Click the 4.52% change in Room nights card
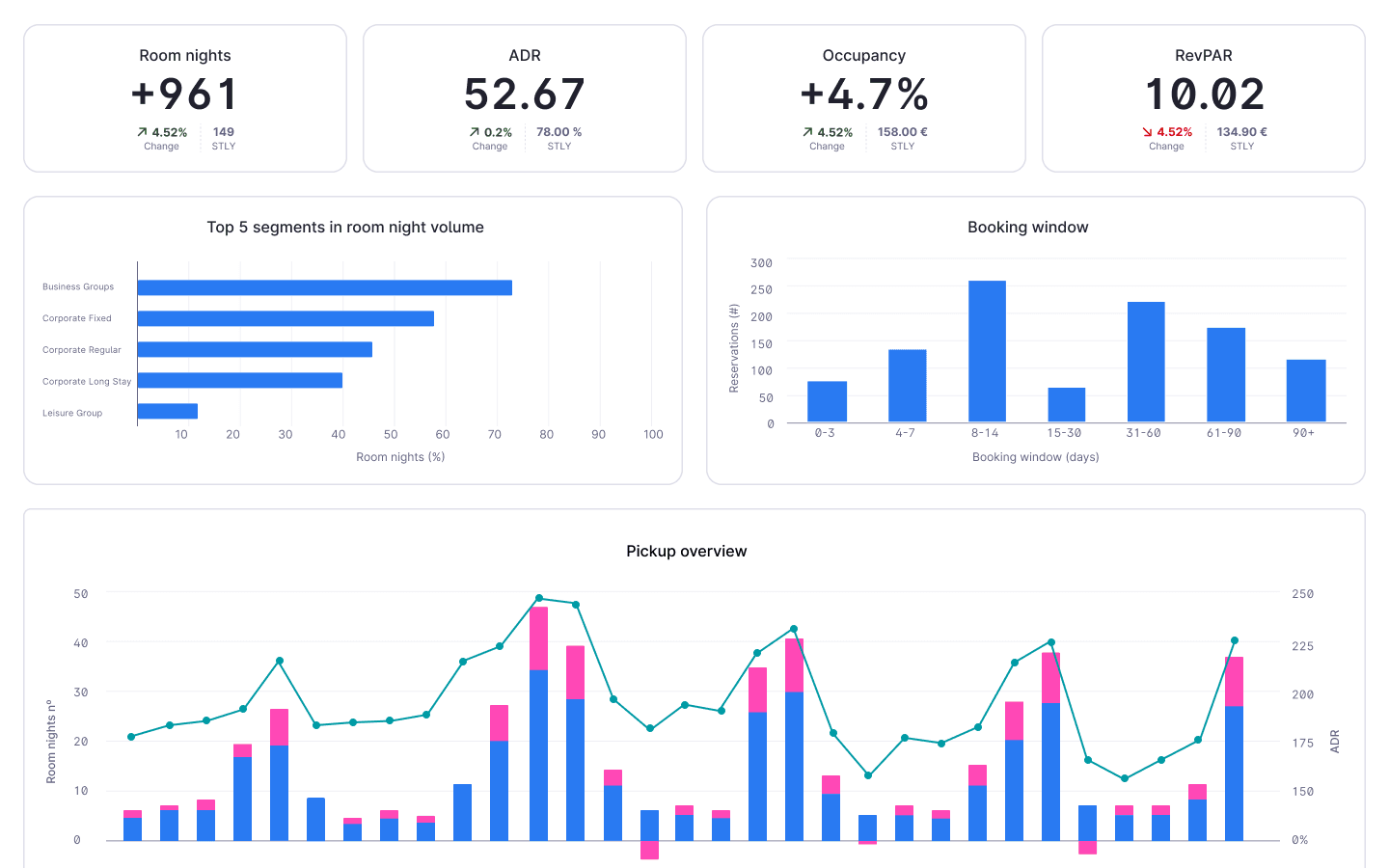This screenshot has height=868, width=1389. 170,132
